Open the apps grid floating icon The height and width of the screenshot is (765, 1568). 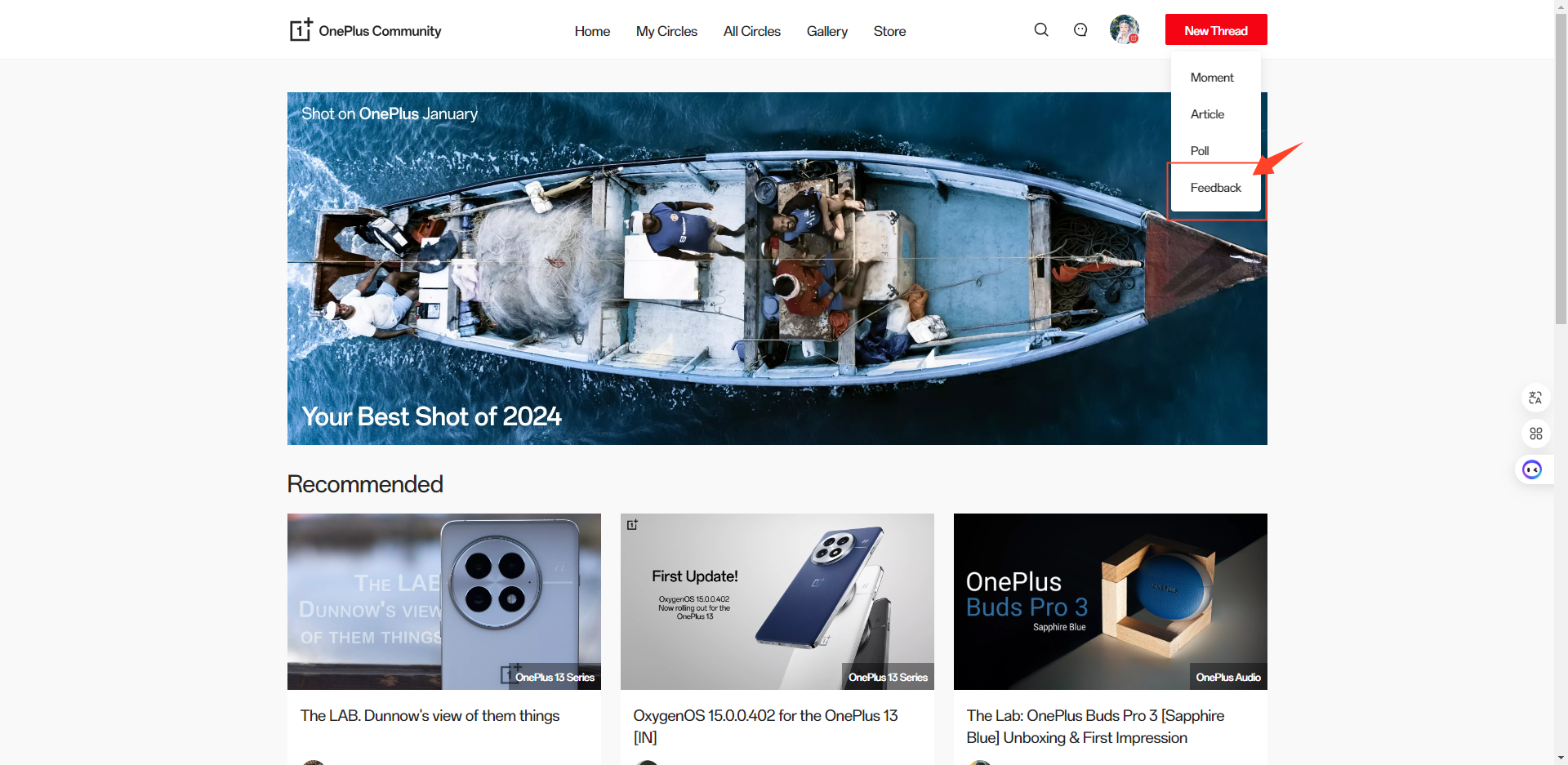pyautogui.click(x=1536, y=434)
